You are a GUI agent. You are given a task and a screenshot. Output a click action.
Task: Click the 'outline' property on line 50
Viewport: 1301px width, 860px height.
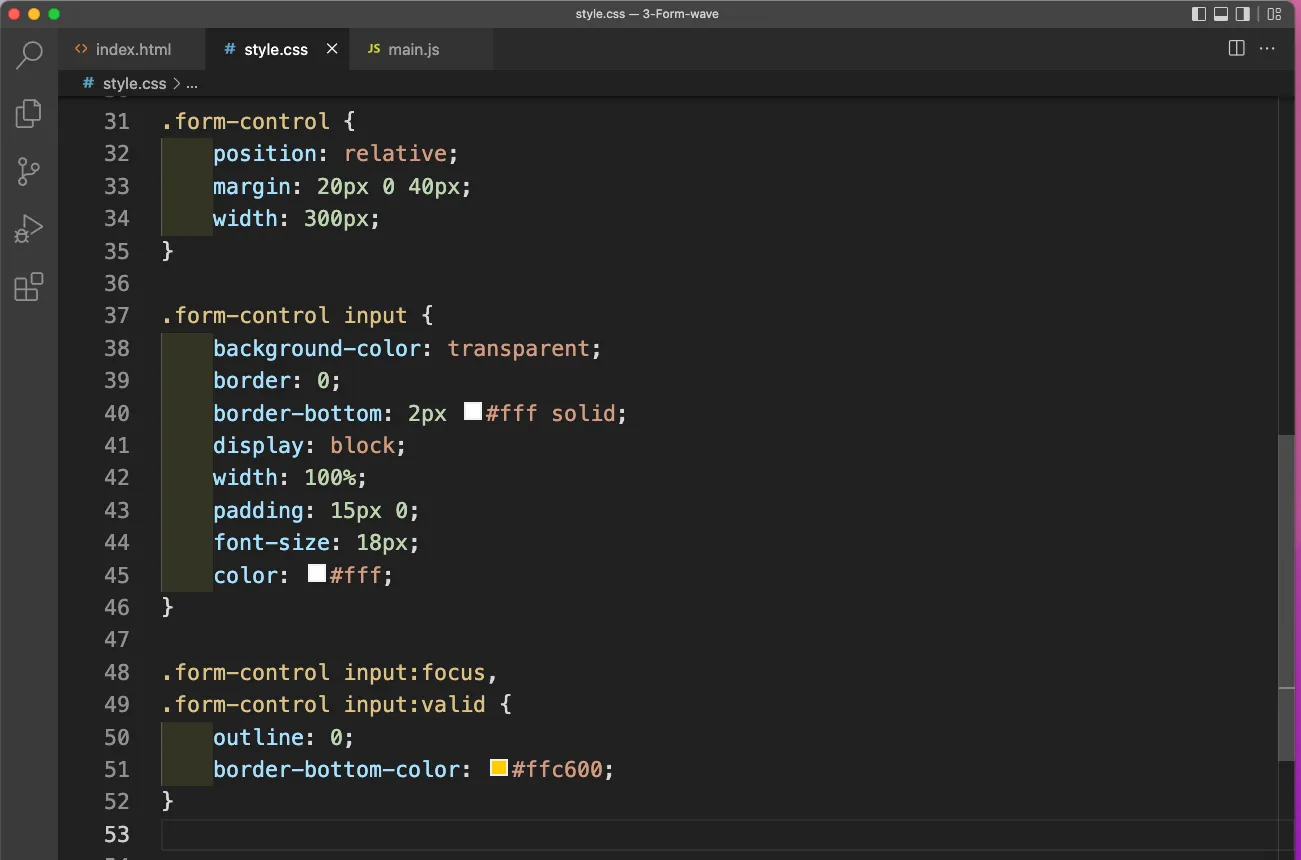pyautogui.click(x=258, y=738)
